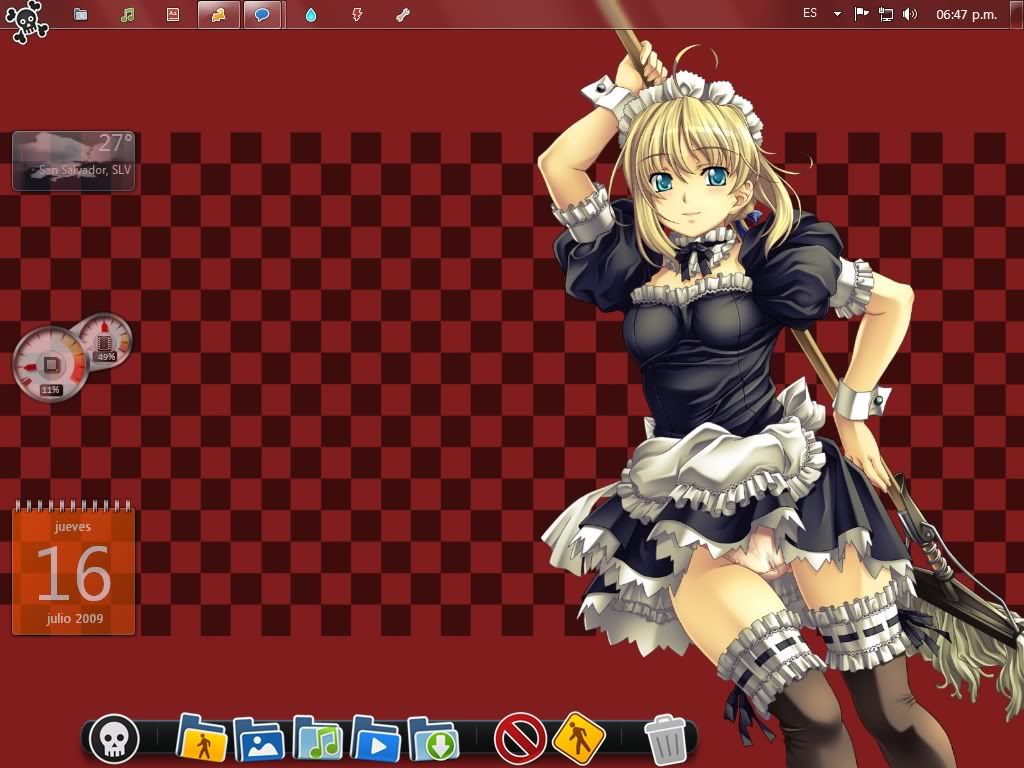
Task: Open the Music folder in the dock
Action: point(317,739)
